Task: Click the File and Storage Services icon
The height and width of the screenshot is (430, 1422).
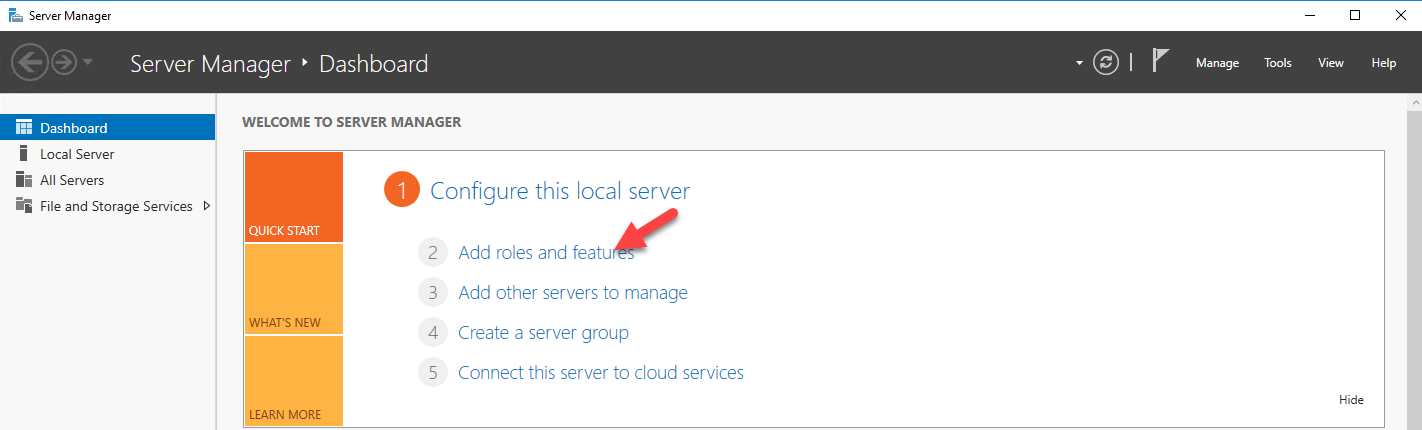Action: click(24, 206)
